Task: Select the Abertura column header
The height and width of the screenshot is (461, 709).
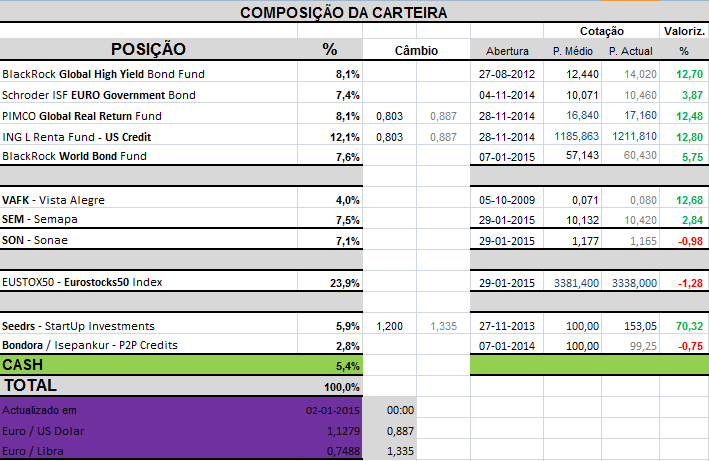Action: click(x=507, y=51)
